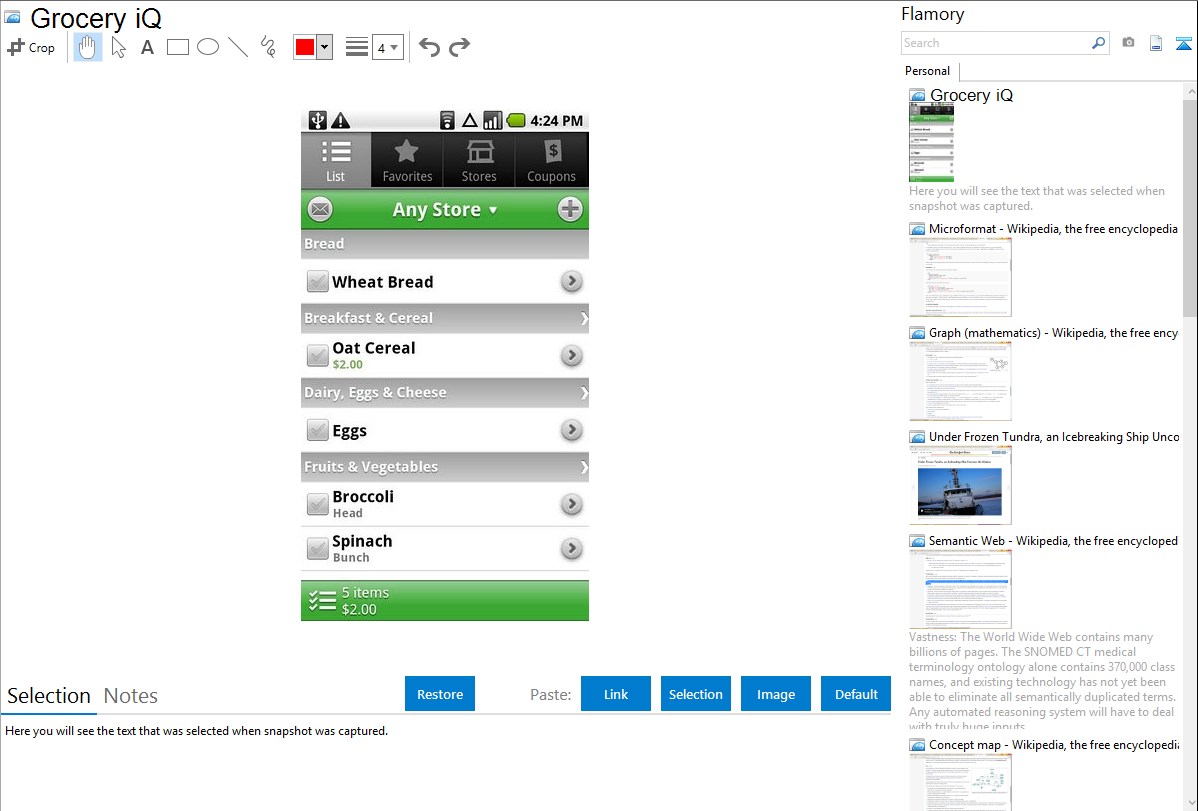Open the Graph (mathematics) snapshot thumbnail
Screen dimensions: 1198x811
coord(960,381)
